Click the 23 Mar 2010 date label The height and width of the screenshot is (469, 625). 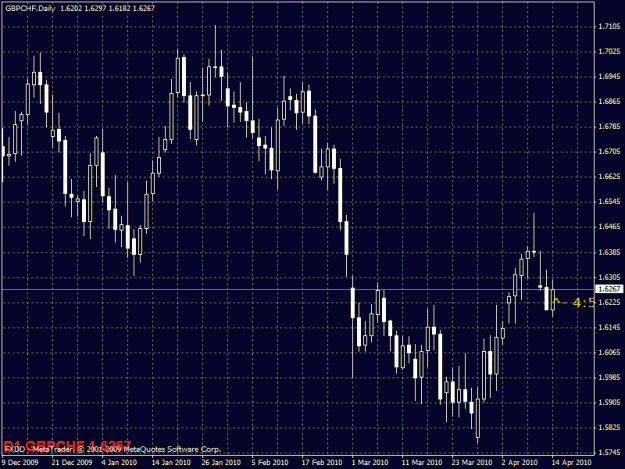click(x=472, y=462)
